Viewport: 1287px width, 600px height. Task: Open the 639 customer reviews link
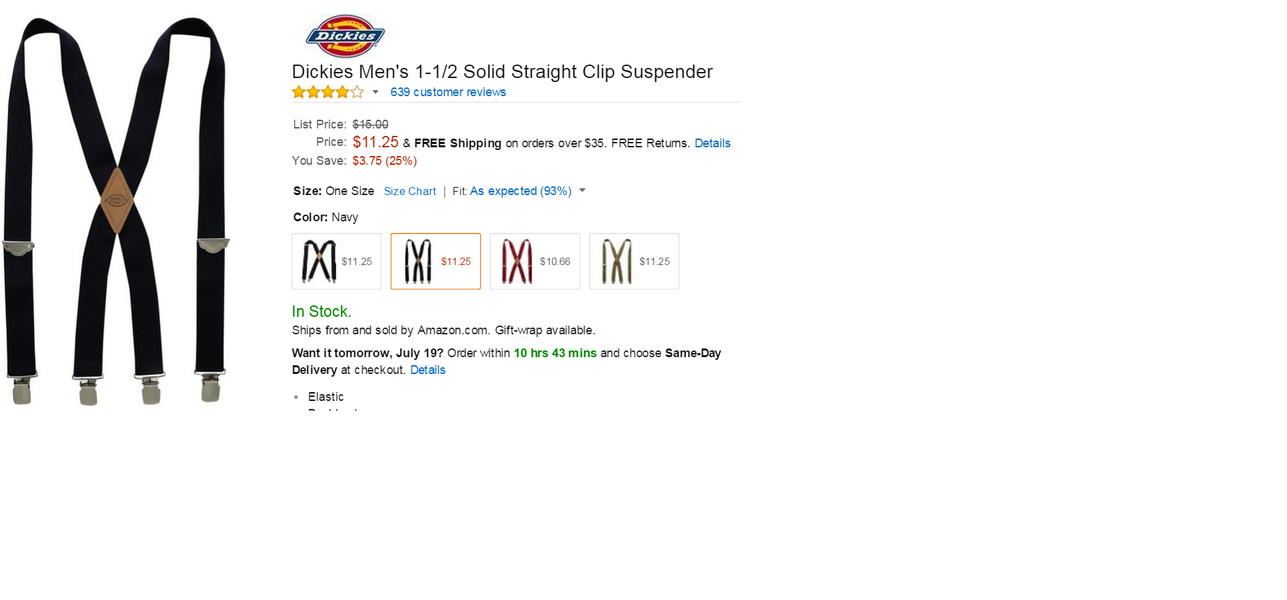pyautogui.click(x=448, y=92)
